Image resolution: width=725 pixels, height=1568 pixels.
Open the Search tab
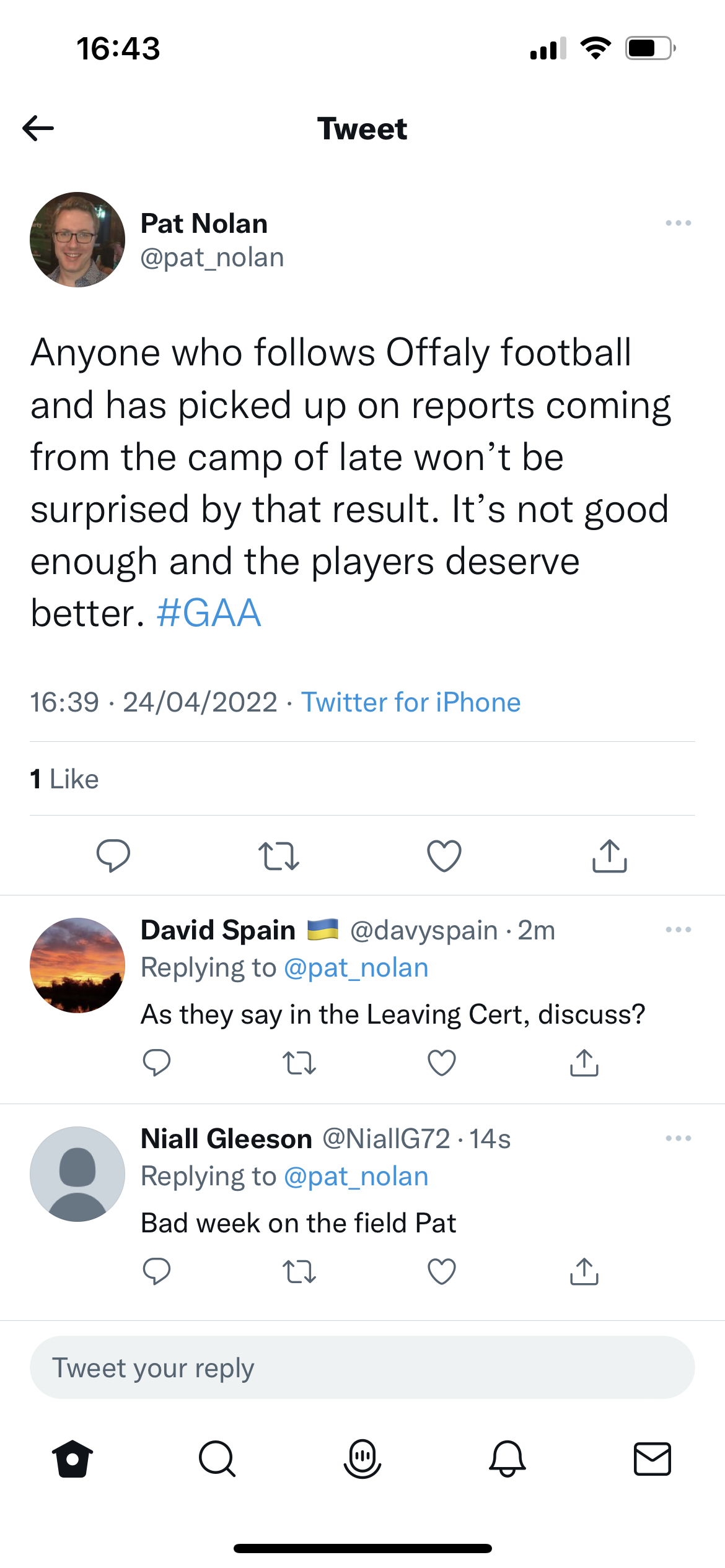tap(217, 1459)
